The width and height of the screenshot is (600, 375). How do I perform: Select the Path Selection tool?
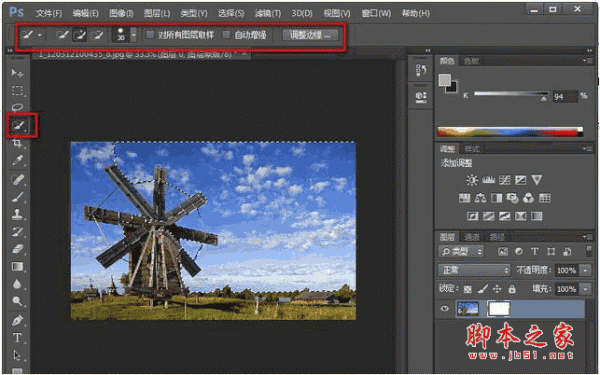point(17,355)
